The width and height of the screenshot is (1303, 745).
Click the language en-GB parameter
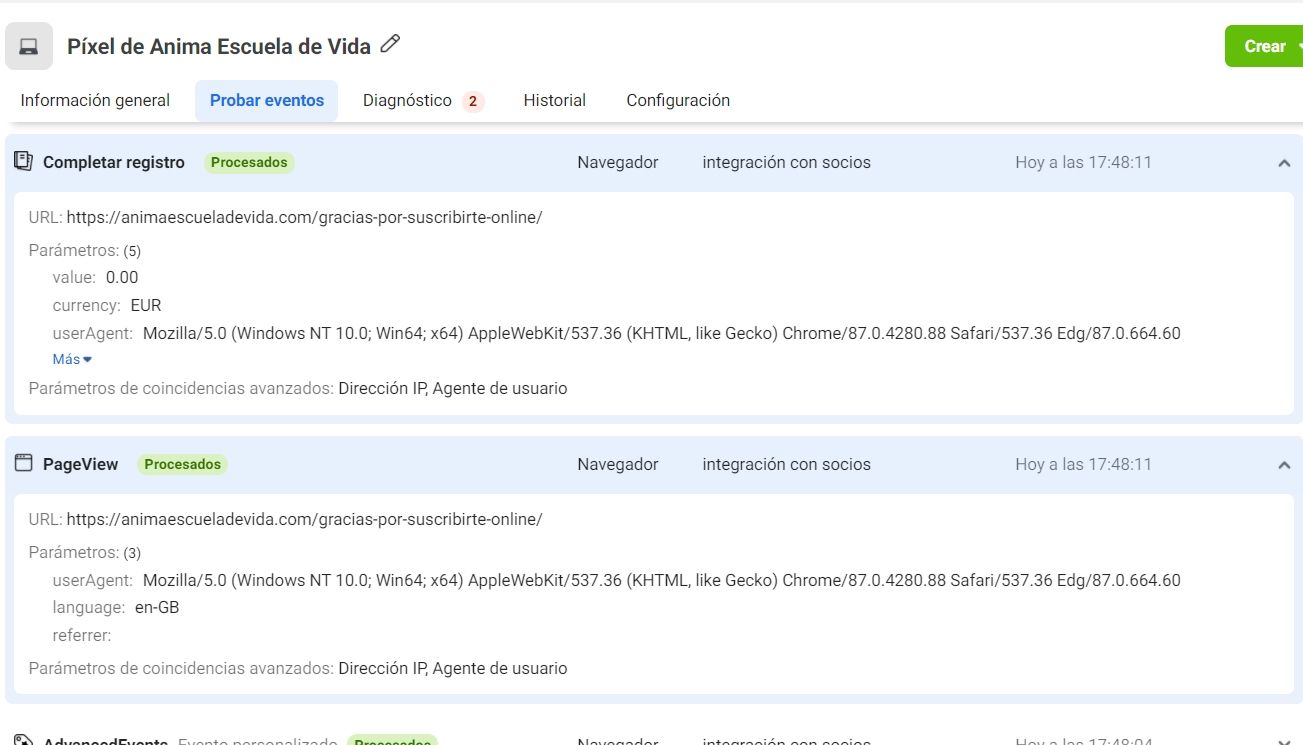[x=116, y=607]
